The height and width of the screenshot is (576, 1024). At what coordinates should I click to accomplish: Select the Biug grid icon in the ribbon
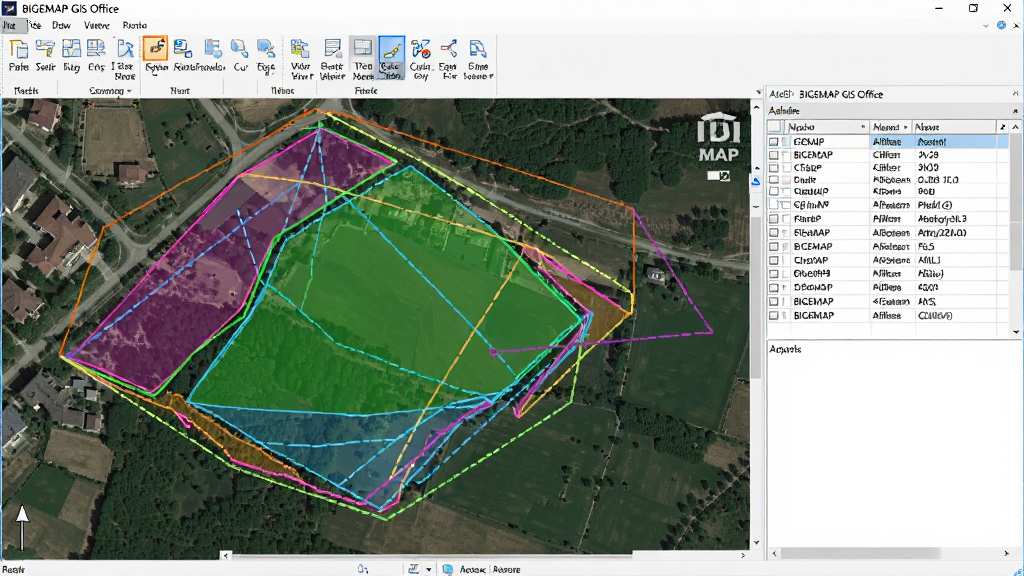pos(71,50)
